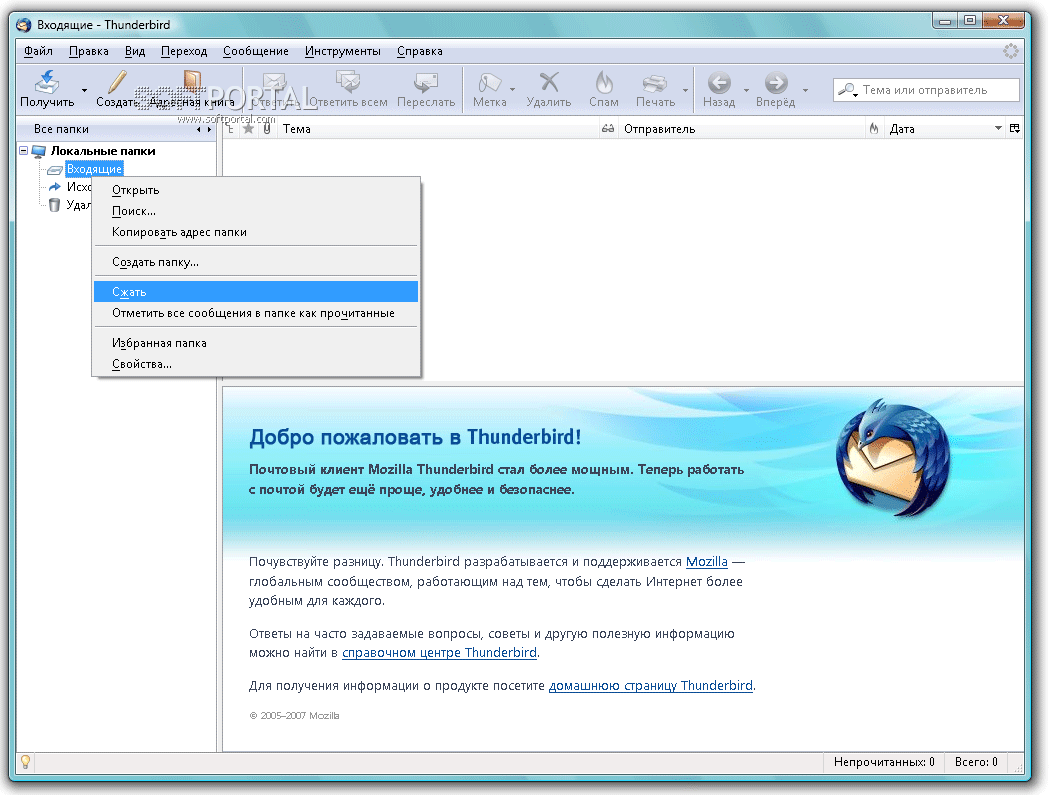This screenshot has height=795, width=1049.
Task: Click the trash folder bin icon
Action: 55,205
